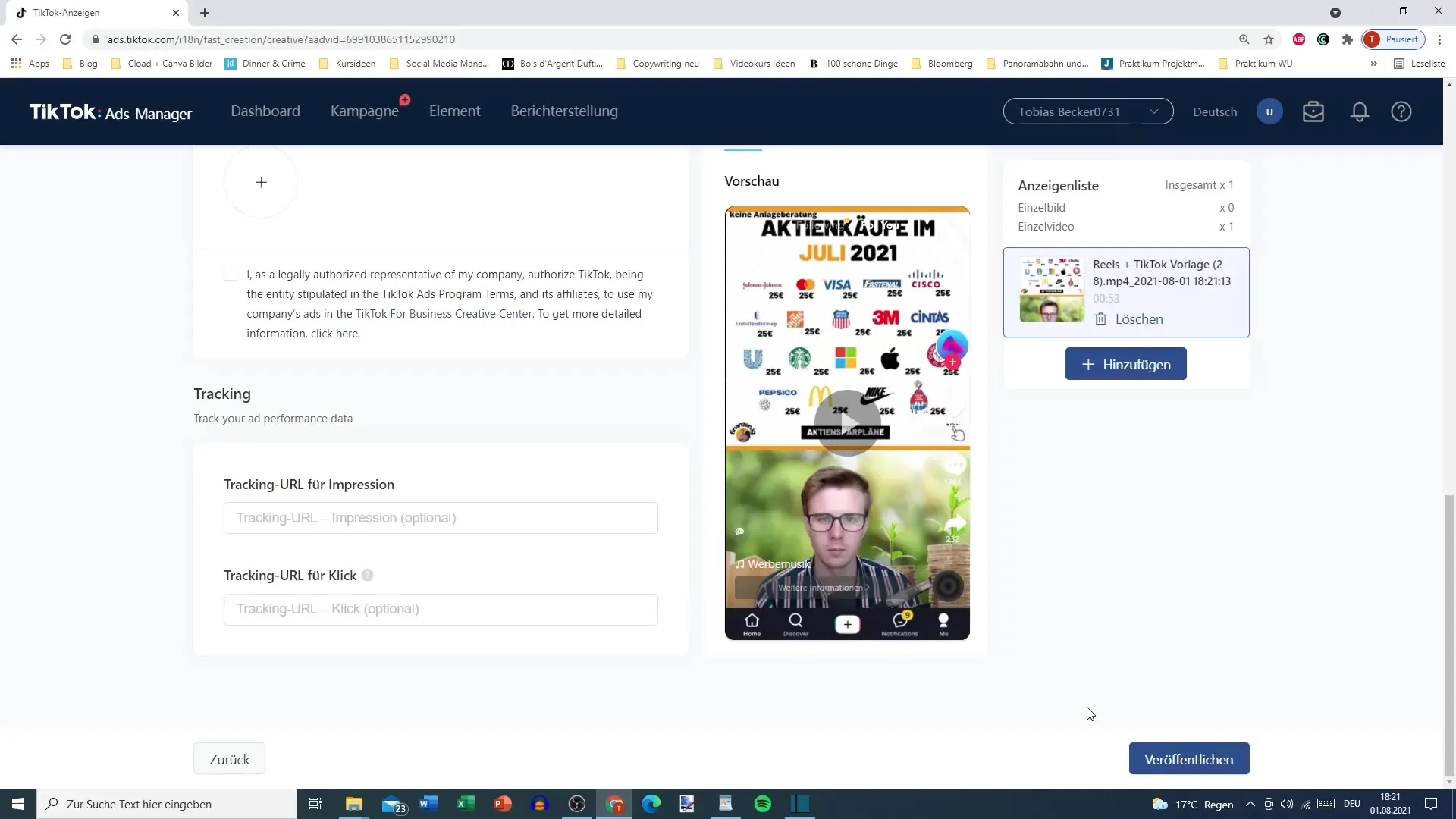Open the Bloomberg bookmark
Screen dimensions: 1456x819
942,64
